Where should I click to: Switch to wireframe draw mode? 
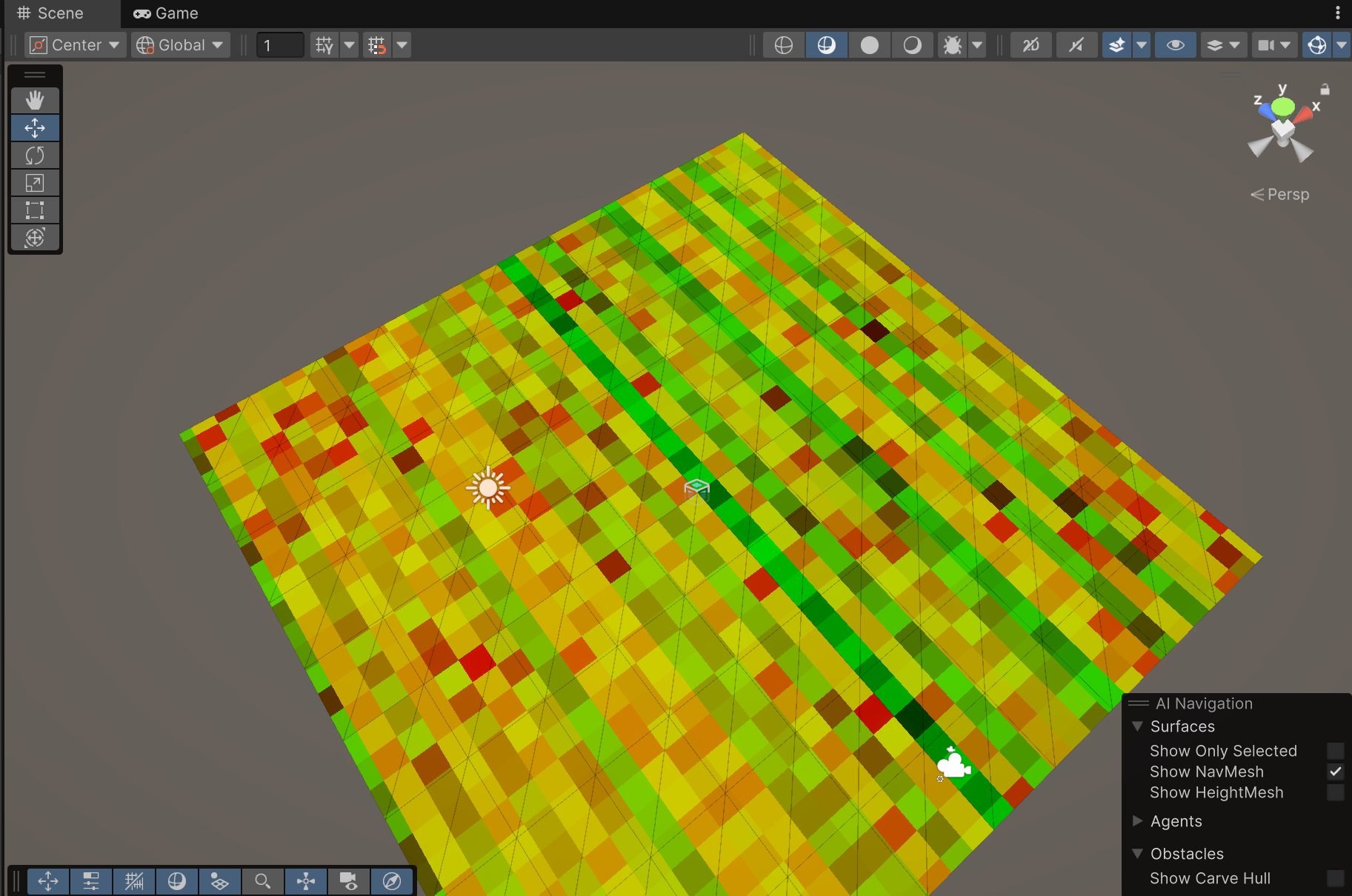(784, 45)
